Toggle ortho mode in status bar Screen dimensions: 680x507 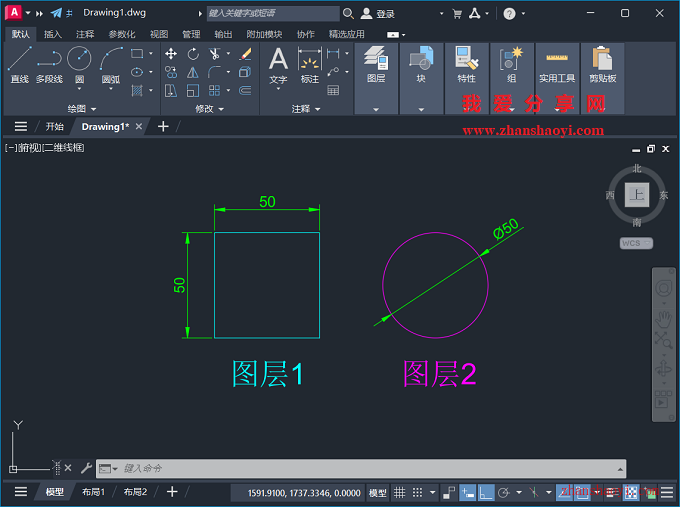click(485, 492)
